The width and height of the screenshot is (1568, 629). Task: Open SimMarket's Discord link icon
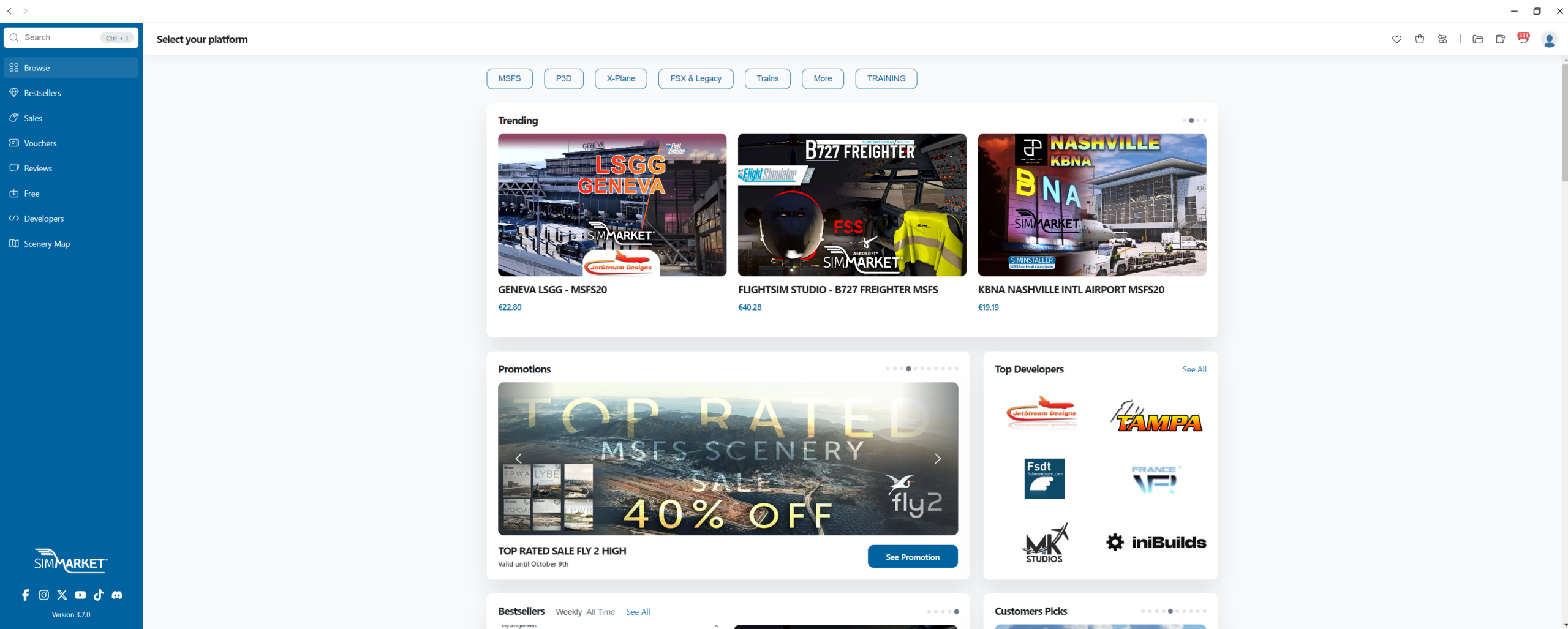(117, 595)
